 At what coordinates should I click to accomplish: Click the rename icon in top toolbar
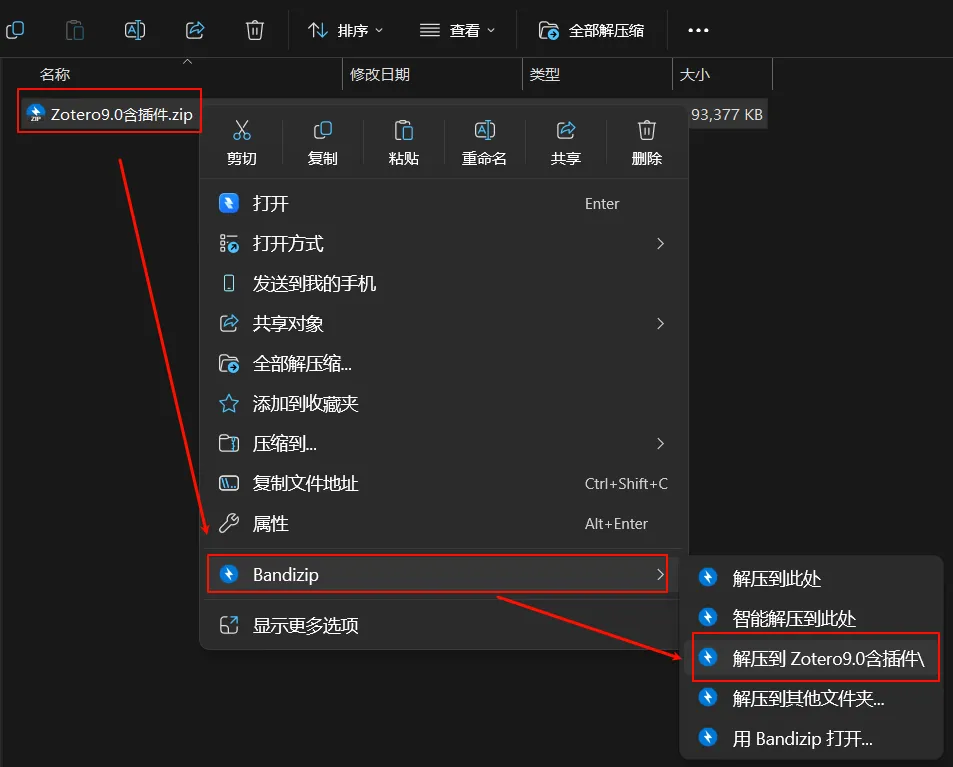pyautogui.click(x=134, y=30)
